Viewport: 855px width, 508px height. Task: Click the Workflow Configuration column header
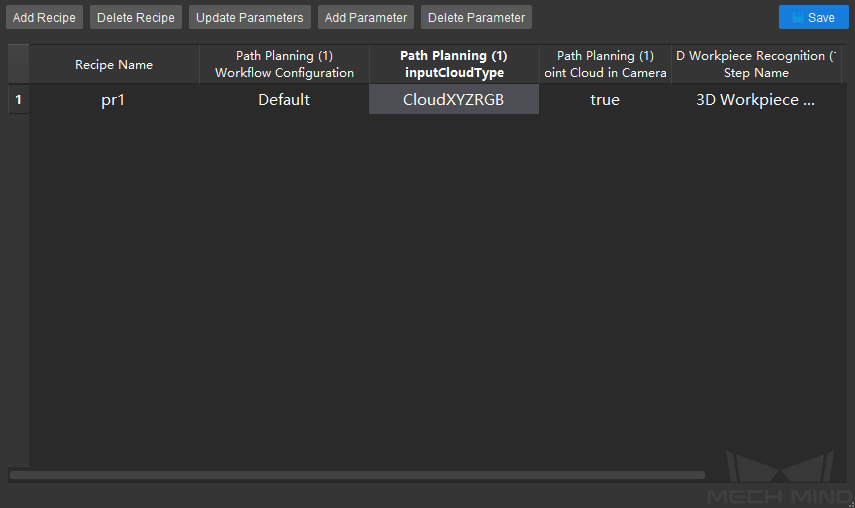pyautogui.click(x=284, y=64)
